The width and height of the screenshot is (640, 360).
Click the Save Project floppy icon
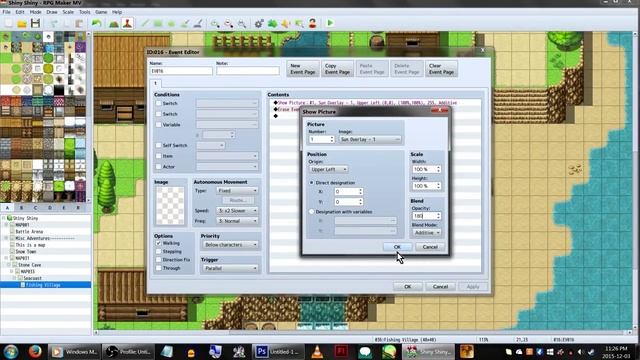36,23
